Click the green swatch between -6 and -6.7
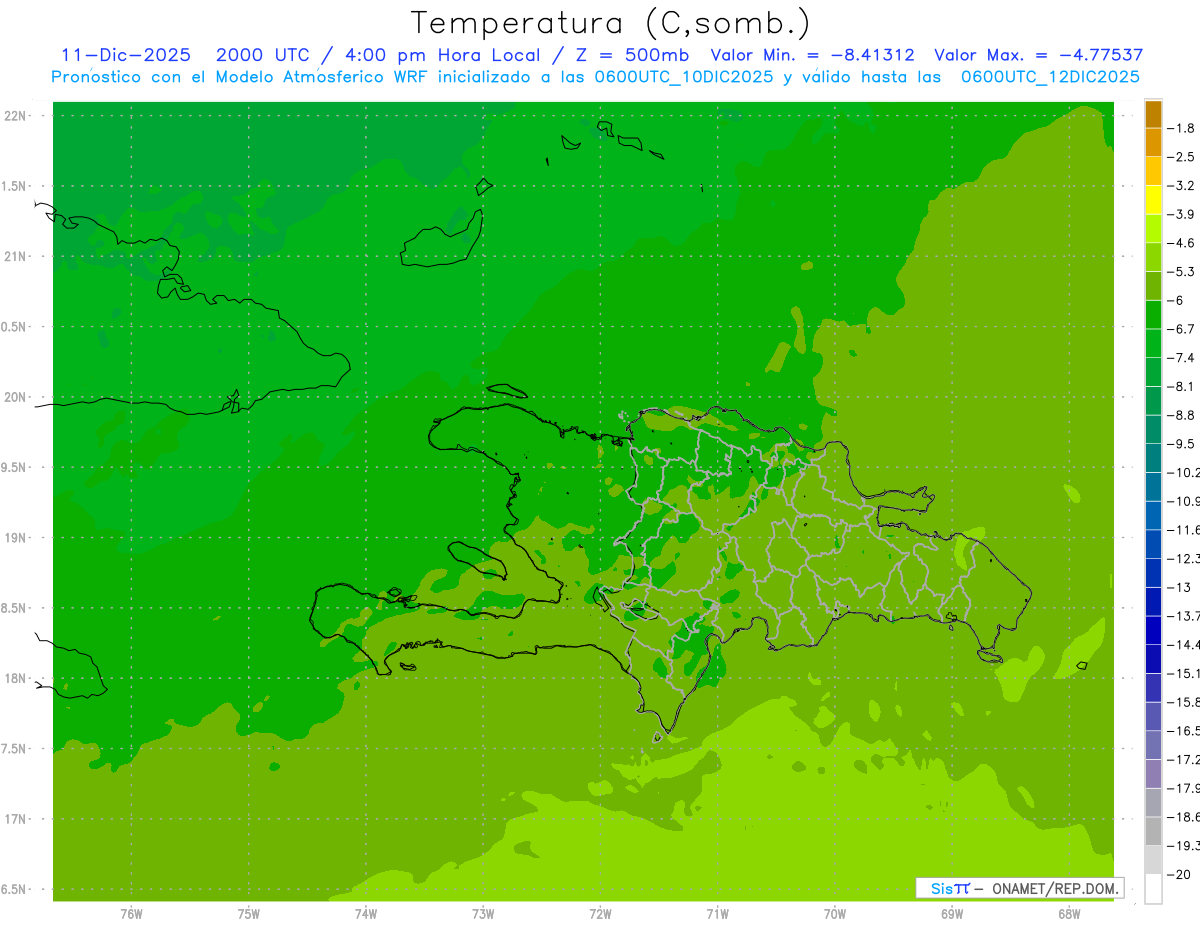Viewport: 1200px width, 927px height. pyautogui.click(x=1153, y=314)
